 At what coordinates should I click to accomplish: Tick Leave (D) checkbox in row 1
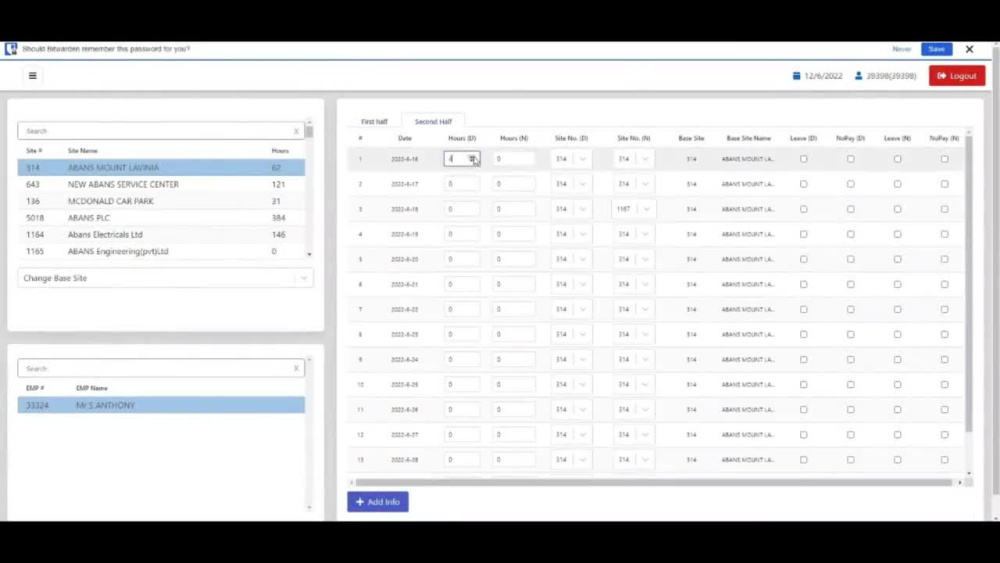coord(804,159)
